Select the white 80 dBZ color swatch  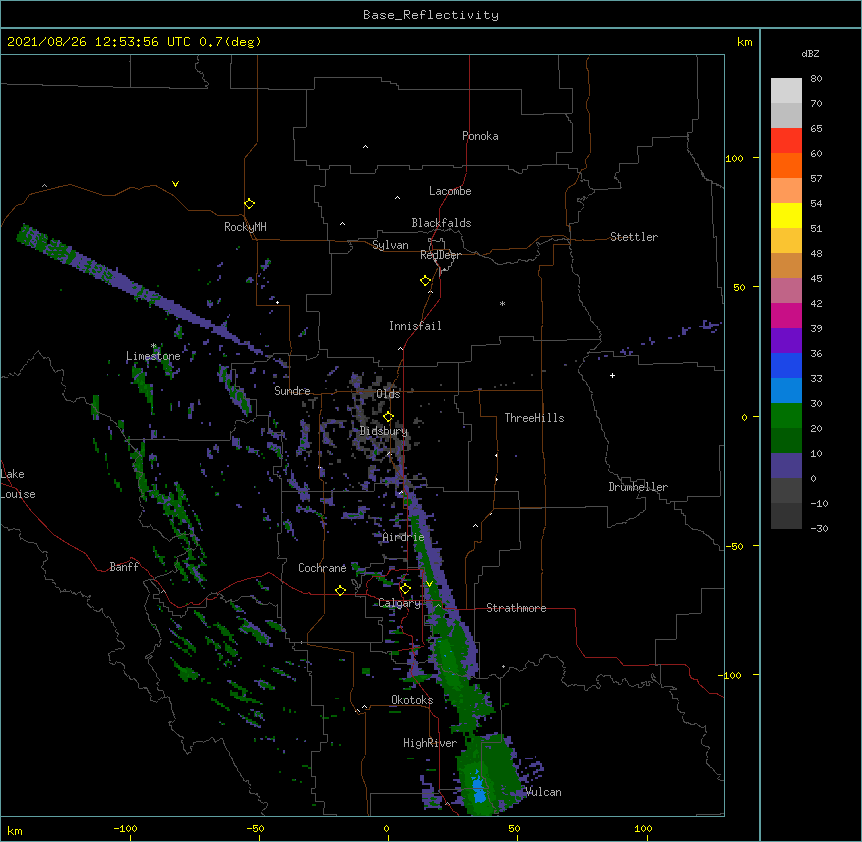786,90
